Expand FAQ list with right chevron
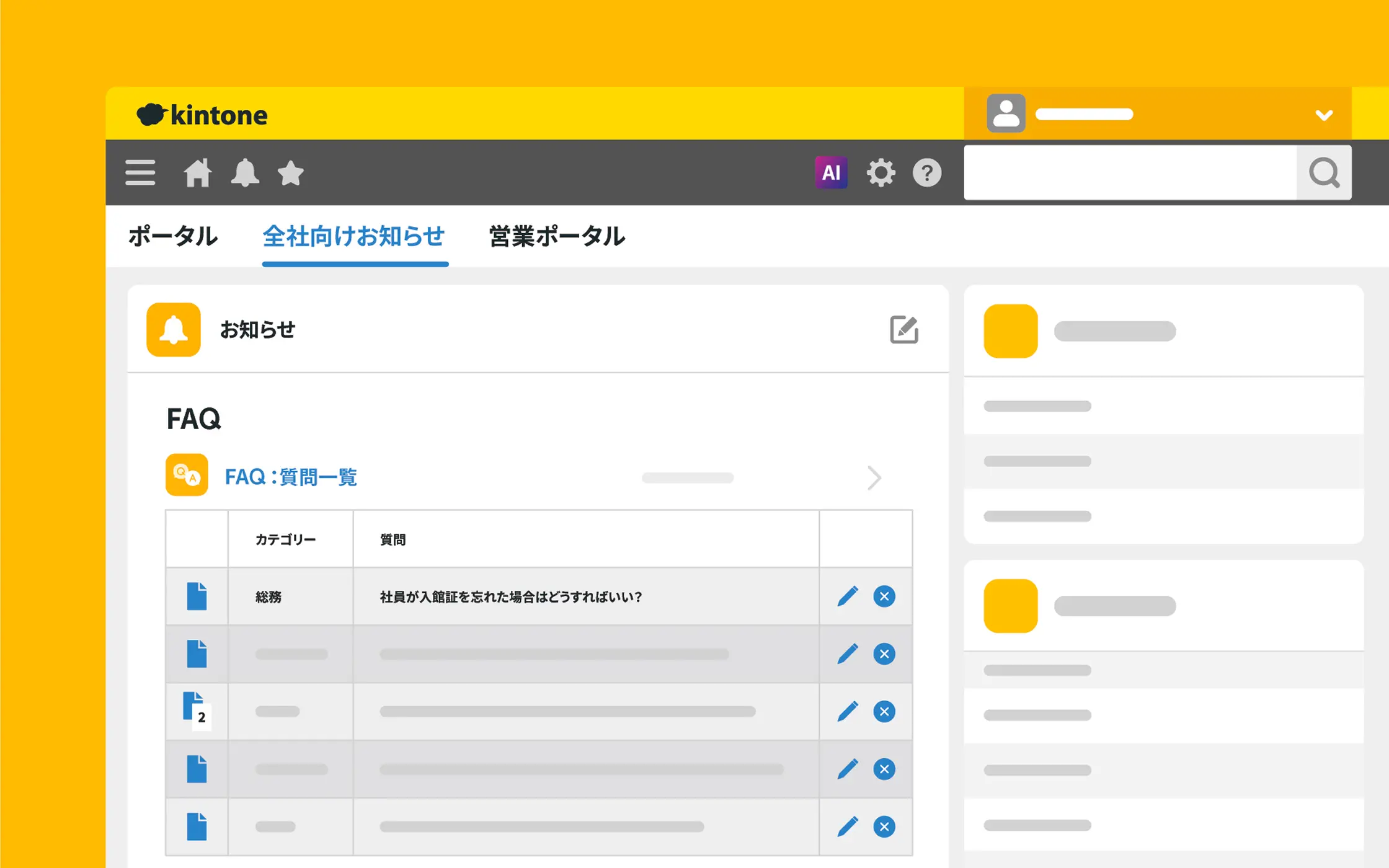The width and height of the screenshot is (1389, 868). click(x=874, y=477)
